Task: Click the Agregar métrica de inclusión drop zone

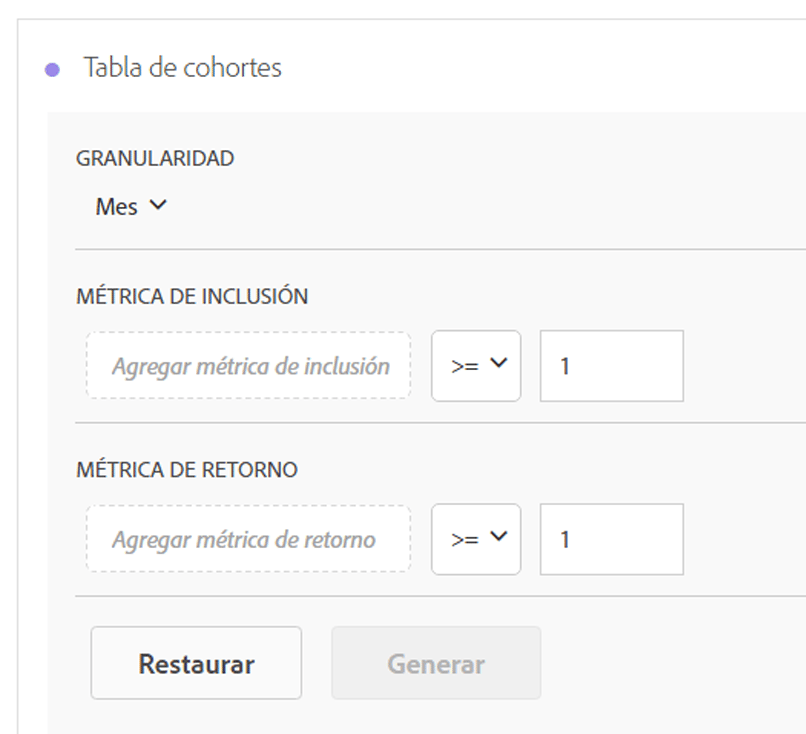Action: [x=248, y=365]
